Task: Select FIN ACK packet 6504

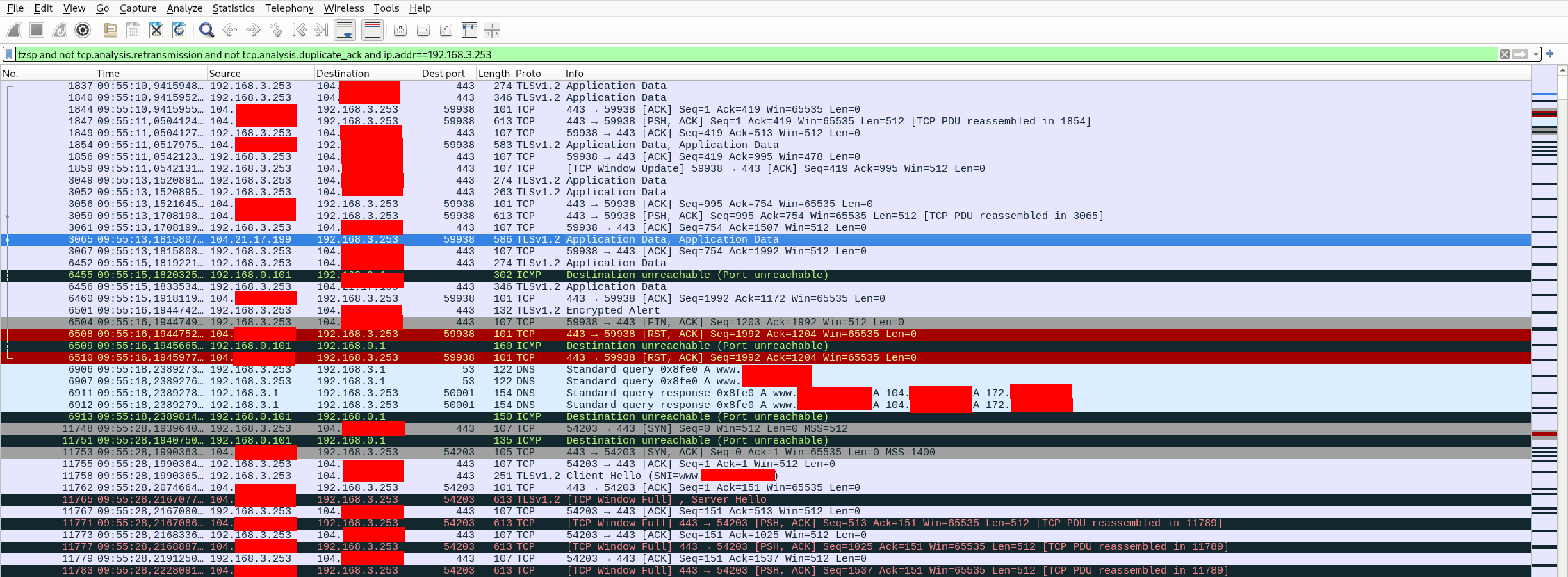Action: point(766,322)
